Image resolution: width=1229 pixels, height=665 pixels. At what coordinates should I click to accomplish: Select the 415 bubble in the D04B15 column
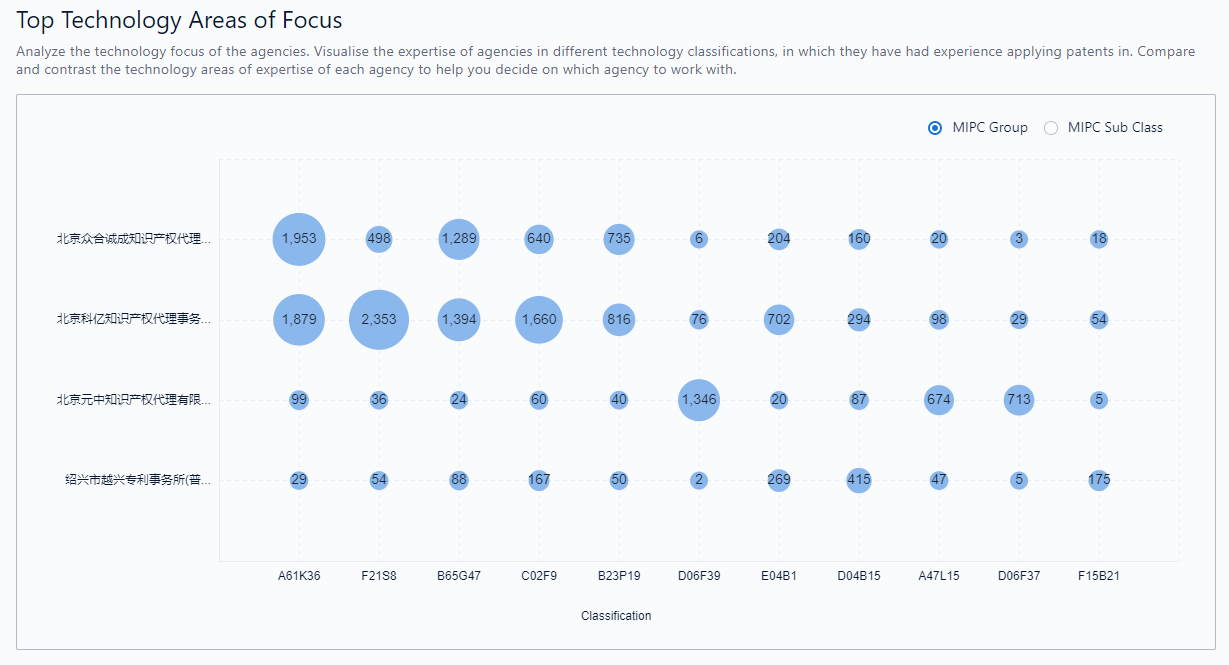[x=859, y=480]
